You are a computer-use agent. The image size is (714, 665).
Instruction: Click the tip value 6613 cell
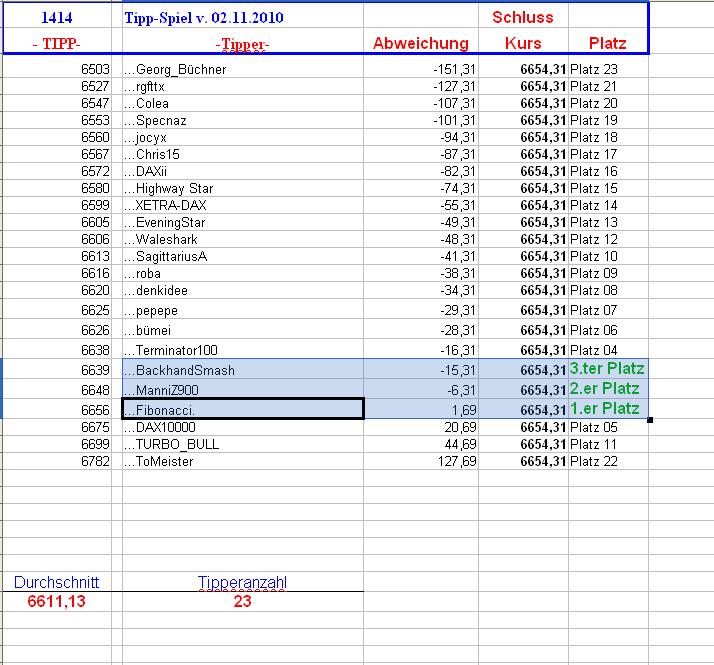click(x=57, y=256)
